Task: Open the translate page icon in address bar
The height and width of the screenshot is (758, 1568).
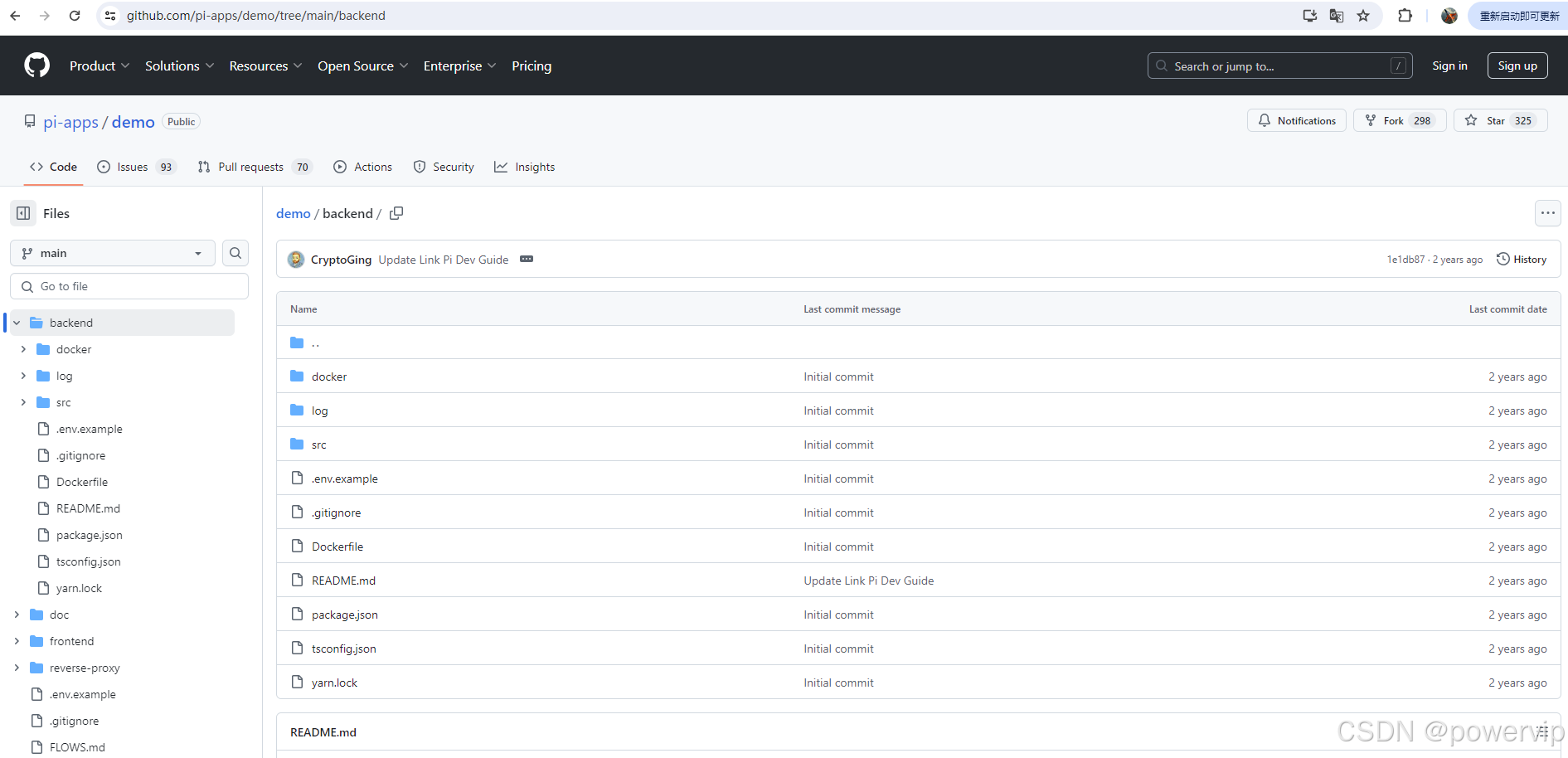Action: pos(1337,16)
